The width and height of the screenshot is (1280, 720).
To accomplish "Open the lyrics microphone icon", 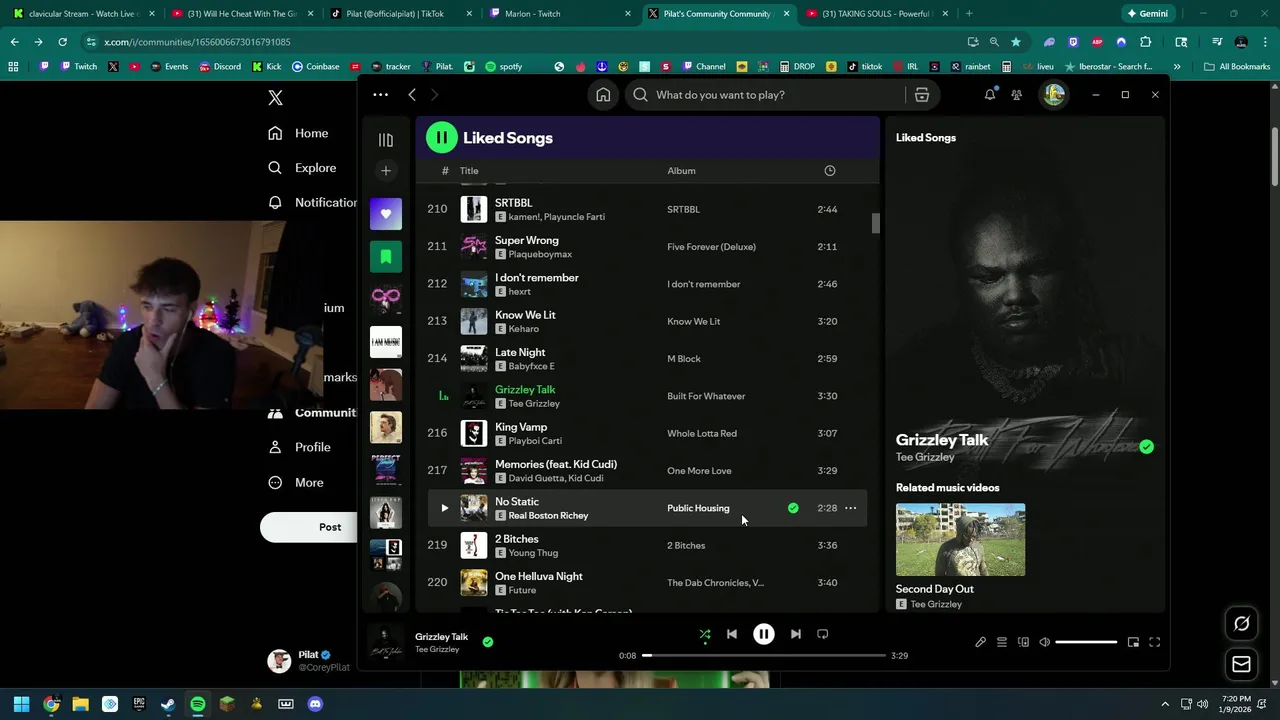I will [980, 642].
